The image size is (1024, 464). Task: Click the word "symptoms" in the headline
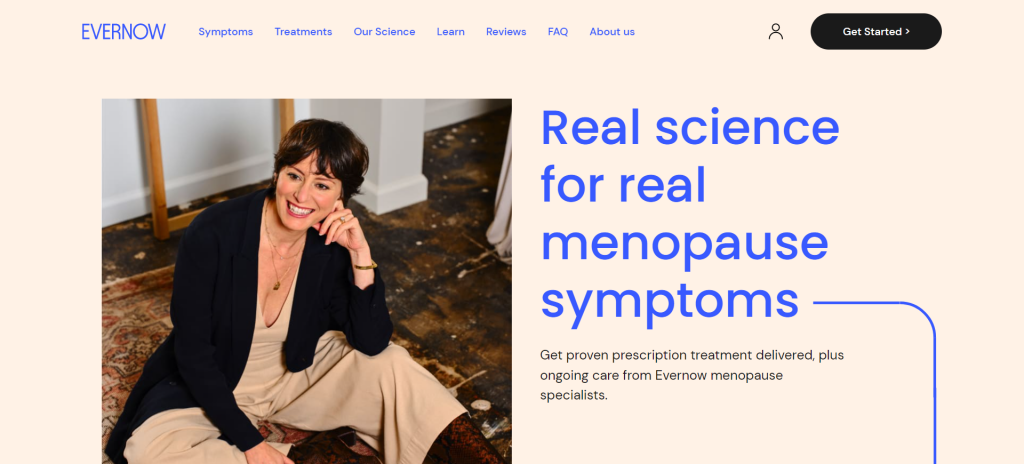pyautogui.click(x=670, y=302)
